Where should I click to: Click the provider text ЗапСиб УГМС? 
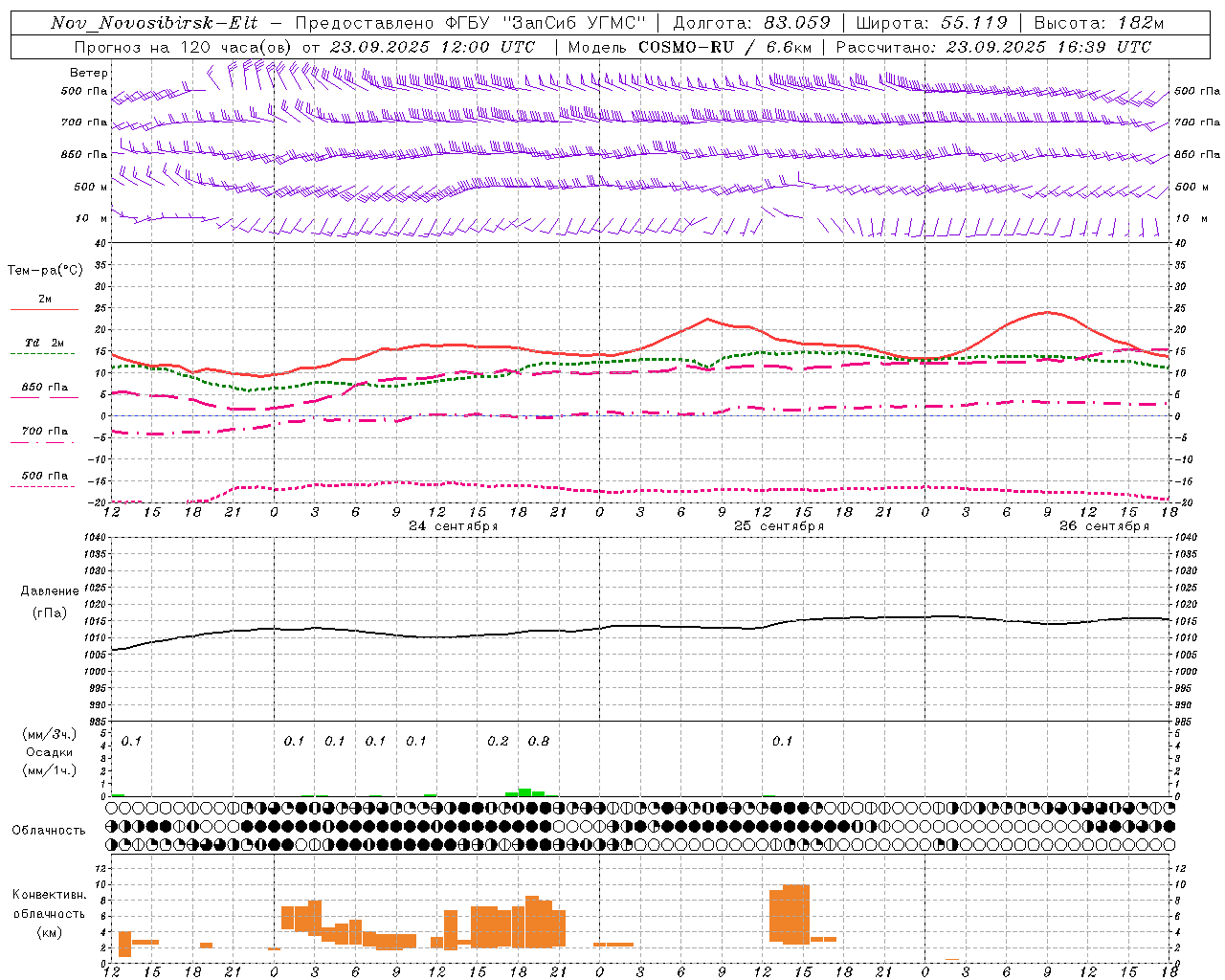point(574,23)
